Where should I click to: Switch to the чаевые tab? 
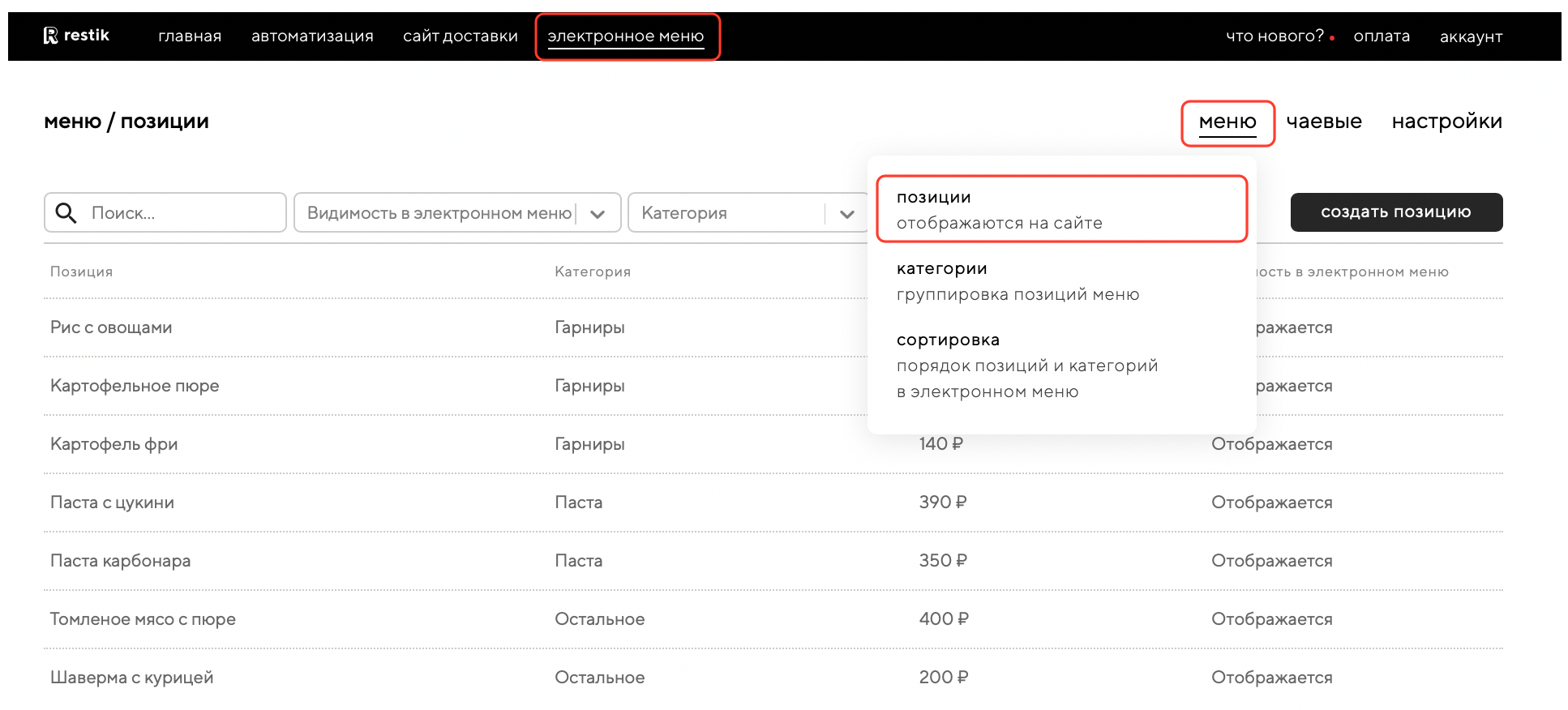1324,122
